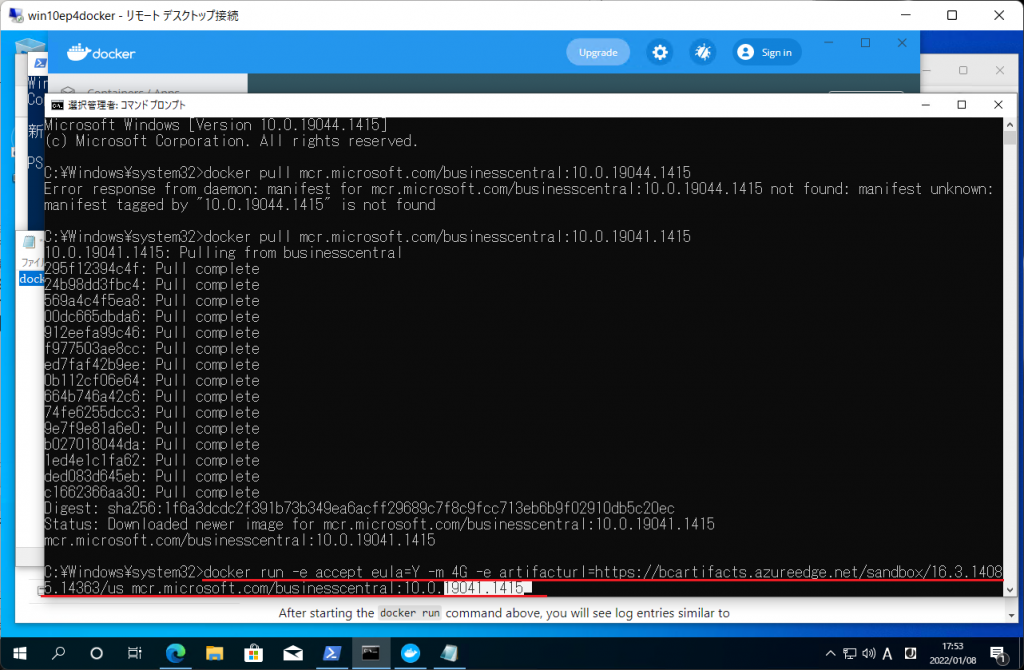Open Mail app from taskbar
The width and height of the screenshot is (1024, 670).
pos(293,653)
